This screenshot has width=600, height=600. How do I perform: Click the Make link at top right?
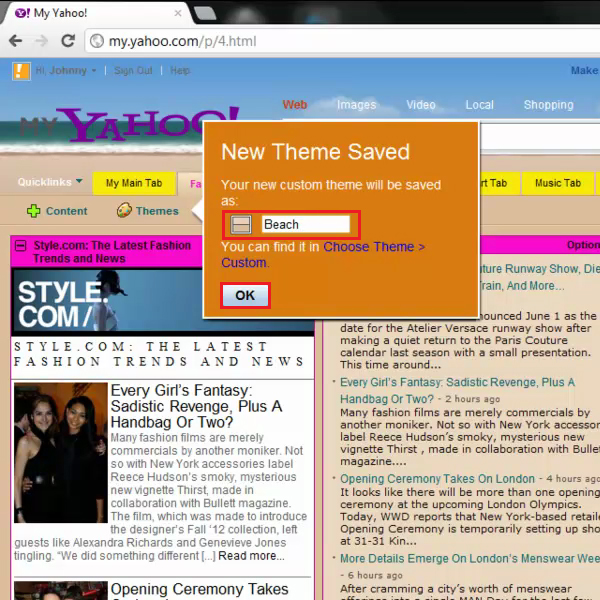tap(585, 70)
